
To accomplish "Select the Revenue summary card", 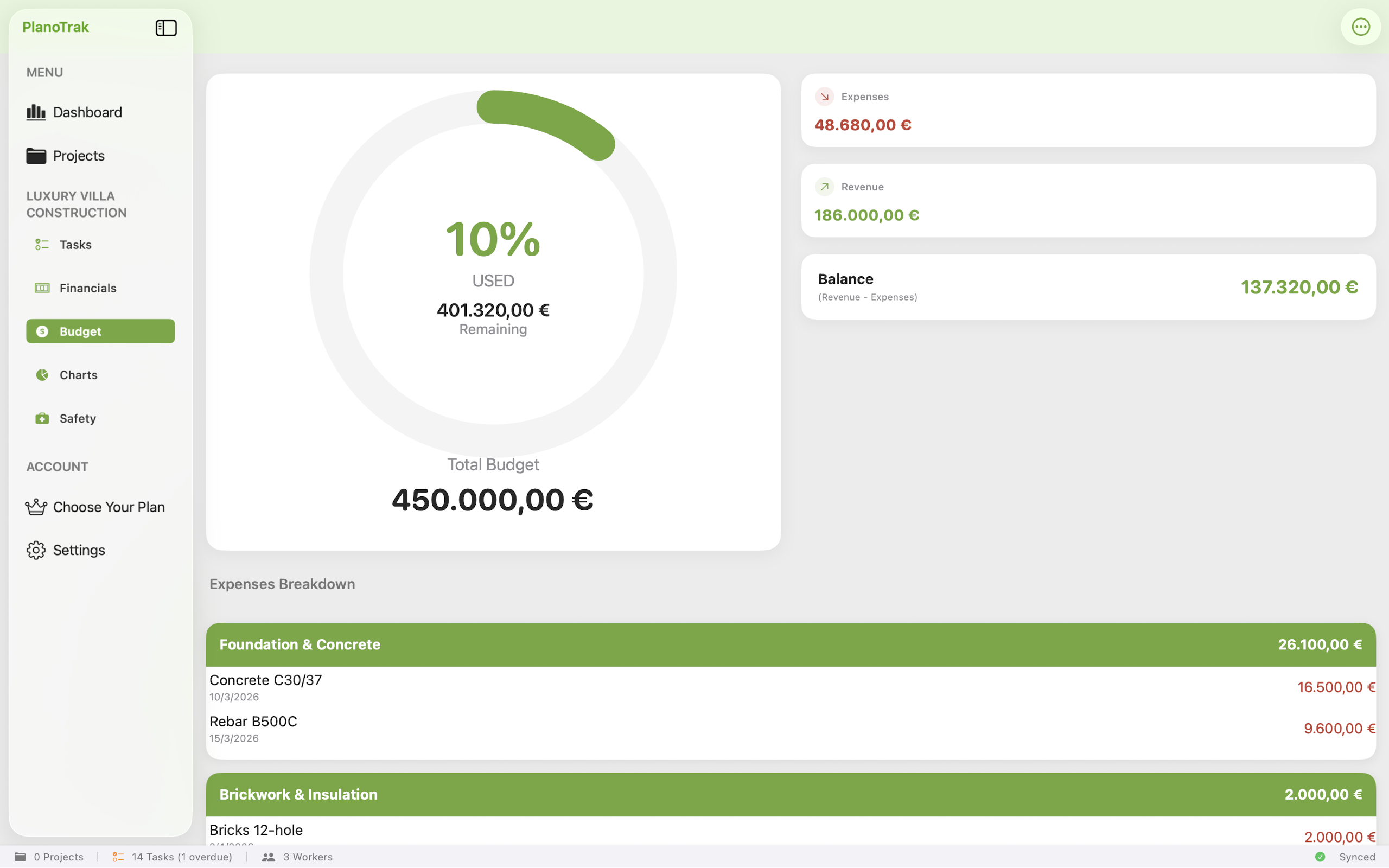I will tap(1088, 200).
